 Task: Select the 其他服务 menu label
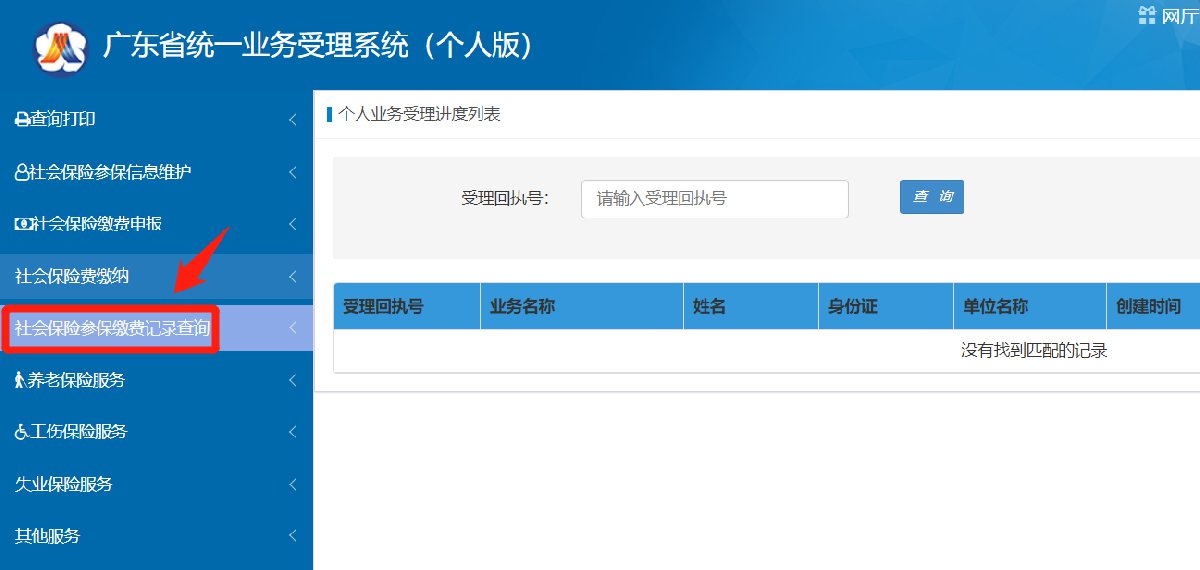(48, 536)
